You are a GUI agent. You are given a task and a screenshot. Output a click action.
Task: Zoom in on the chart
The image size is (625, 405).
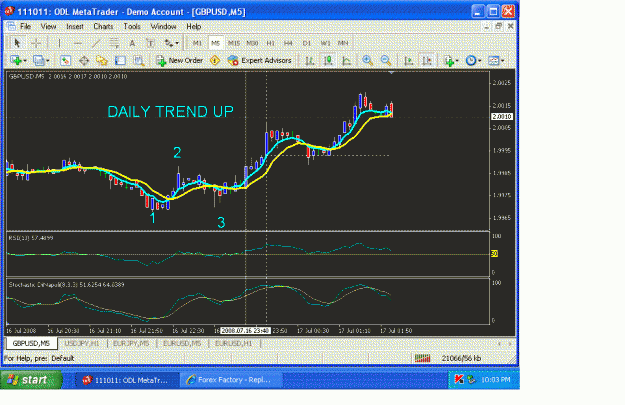coord(368,61)
